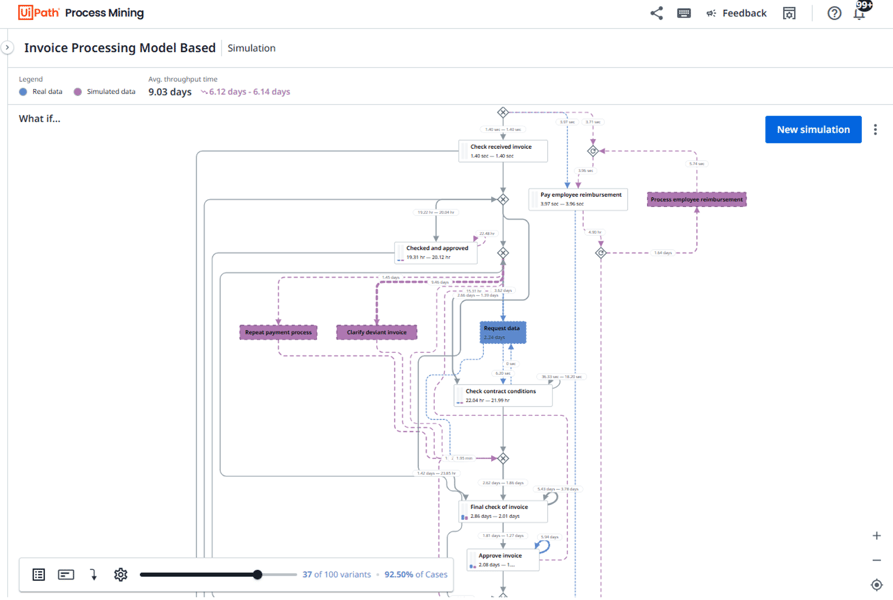Viewport: 893px width, 600px height.
Task: Select the Final check of invoice node
Action: click(503, 511)
